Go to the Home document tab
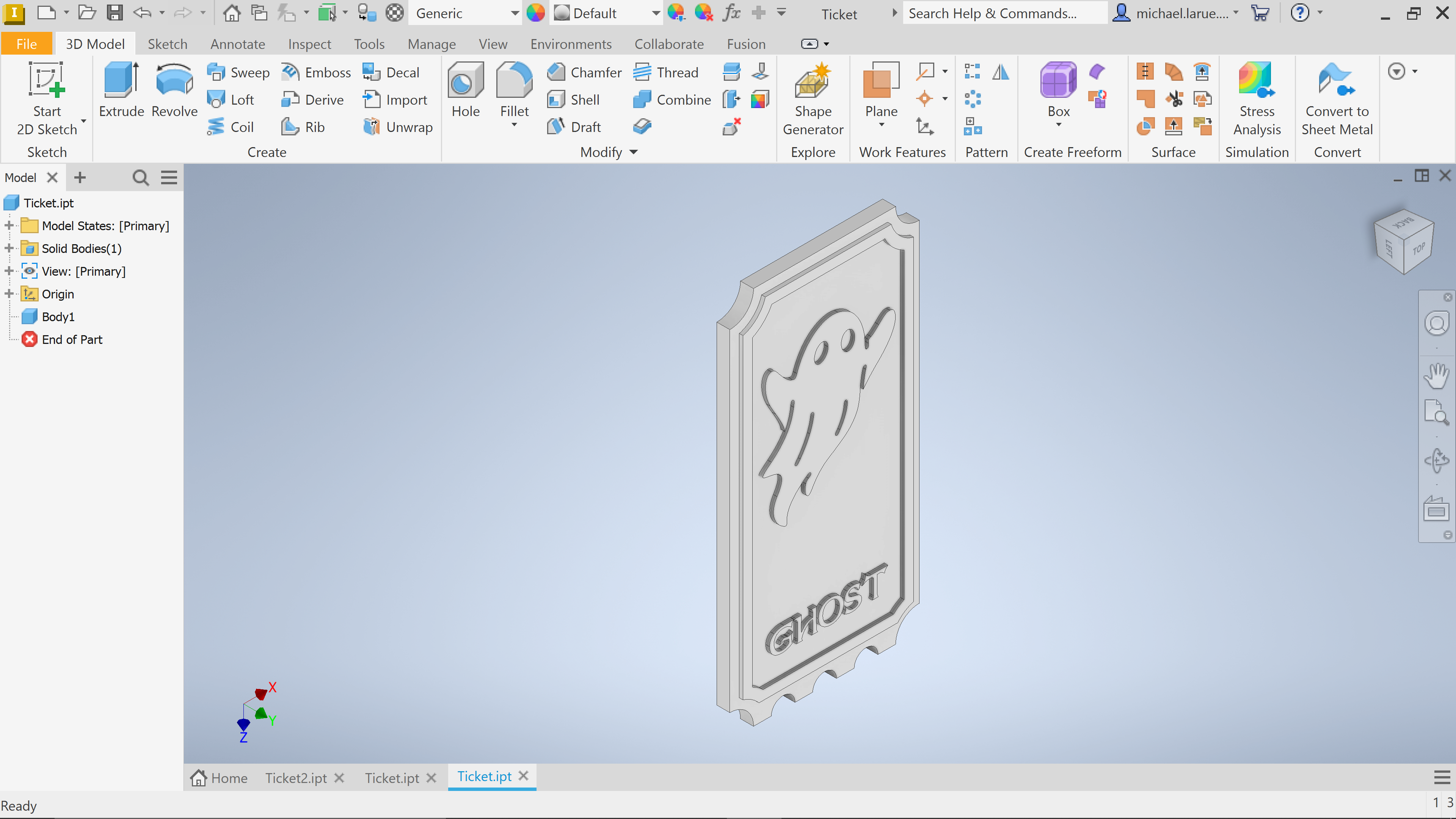The width and height of the screenshot is (1456, 819). tap(219, 778)
